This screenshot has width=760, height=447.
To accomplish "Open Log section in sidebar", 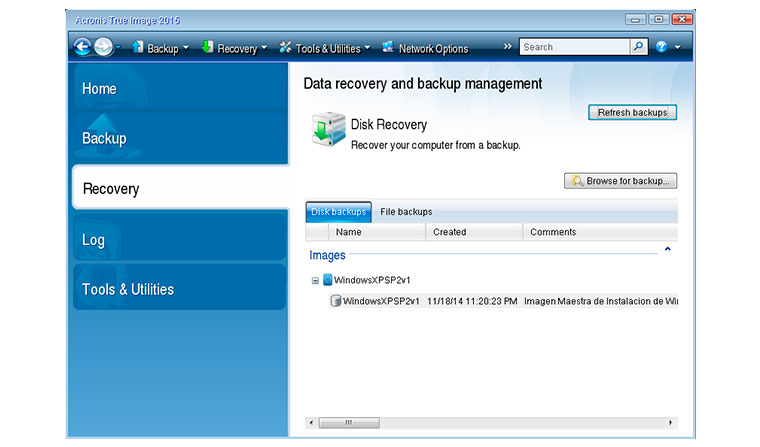I will click(179, 238).
